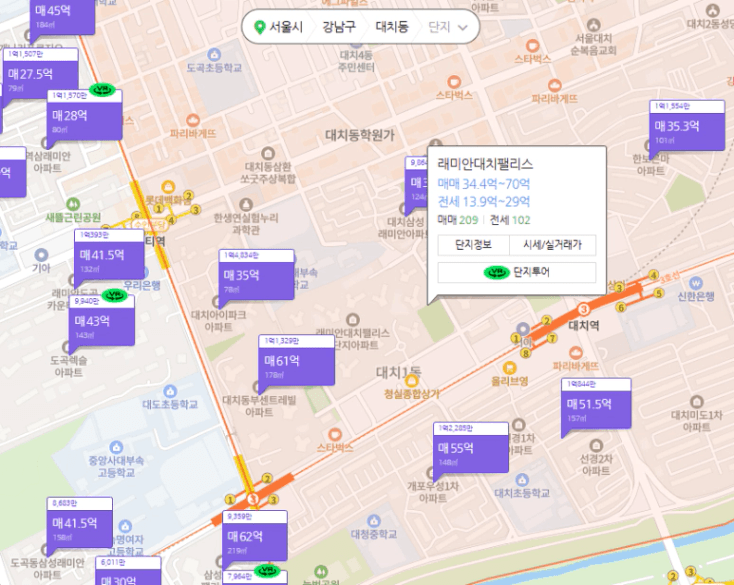Select the 매 51.5억 price marker
This screenshot has width=734, height=585.
tap(594, 404)
